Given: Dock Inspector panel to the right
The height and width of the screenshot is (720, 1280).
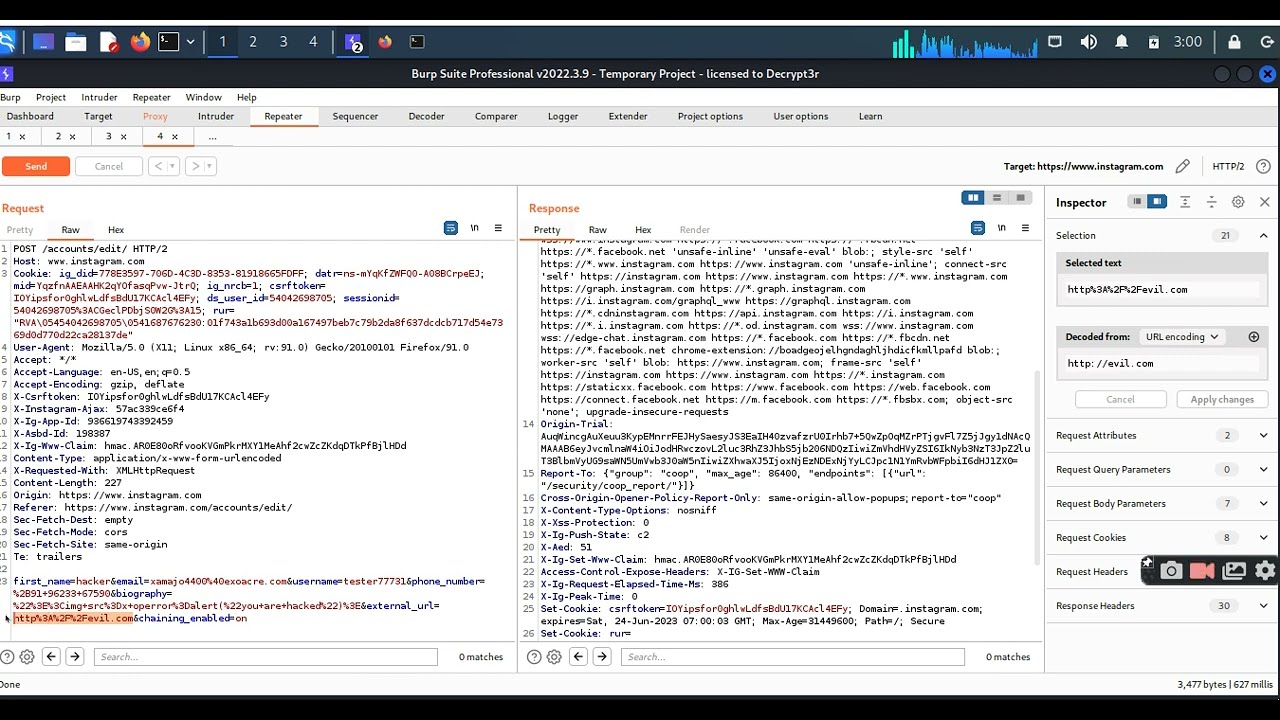Looking at the screenshot, I should [x=1157, y=202].
